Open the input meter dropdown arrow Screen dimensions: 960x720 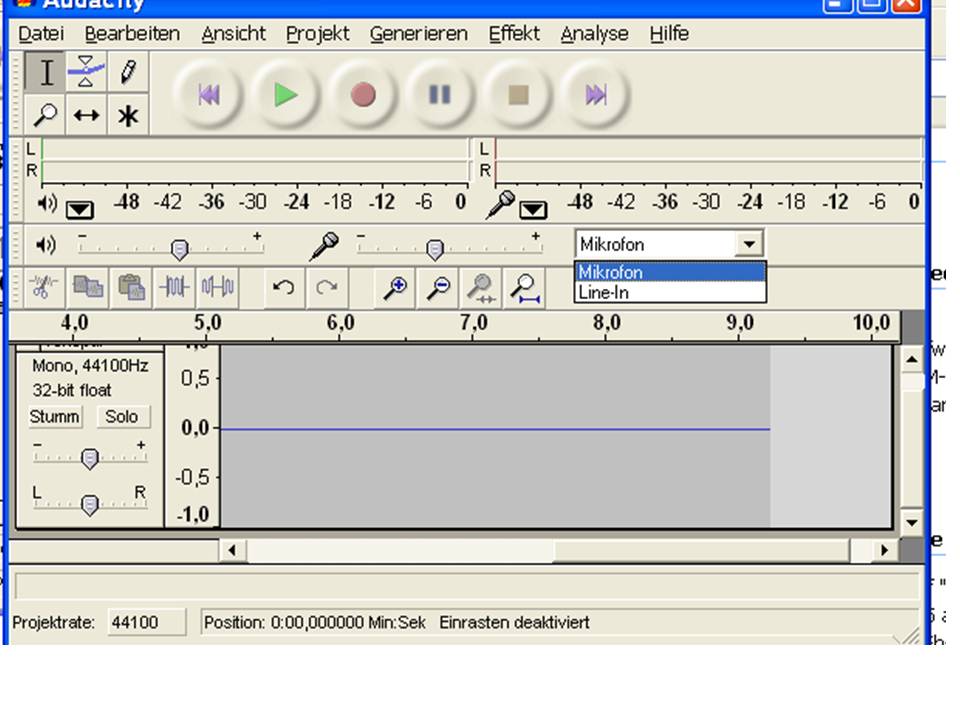coord(533,210)
